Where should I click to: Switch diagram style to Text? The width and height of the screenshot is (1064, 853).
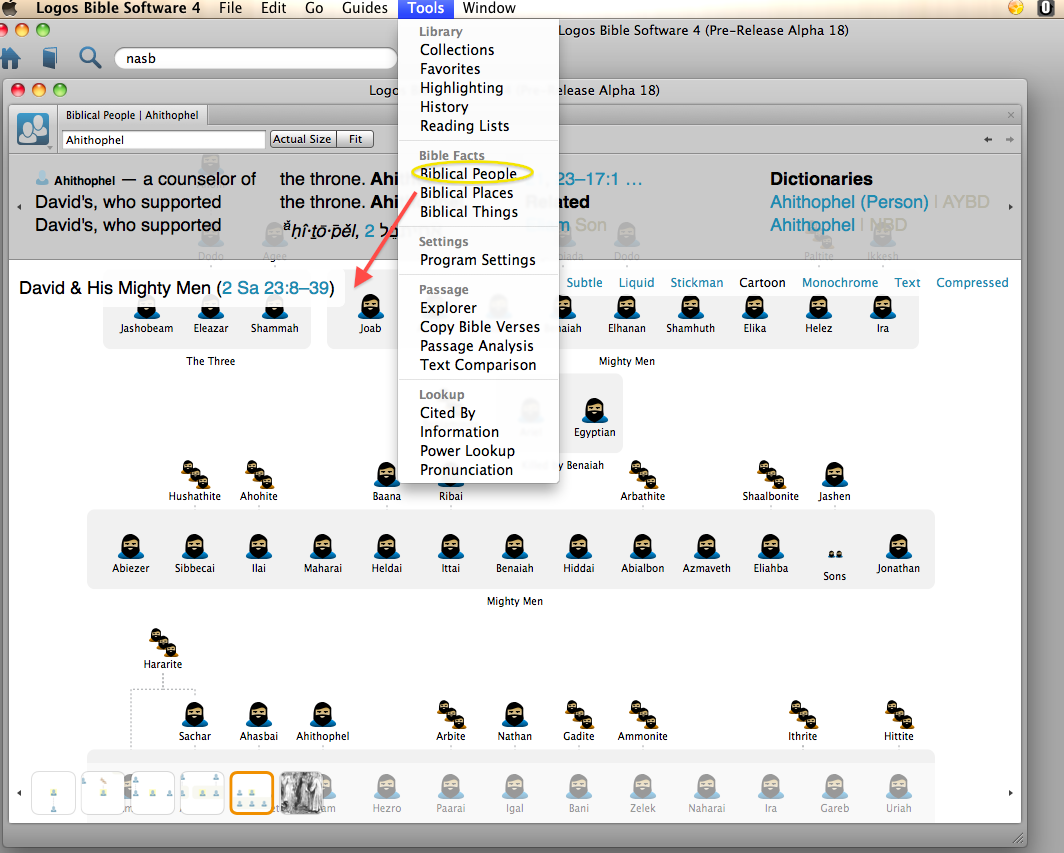907,282
